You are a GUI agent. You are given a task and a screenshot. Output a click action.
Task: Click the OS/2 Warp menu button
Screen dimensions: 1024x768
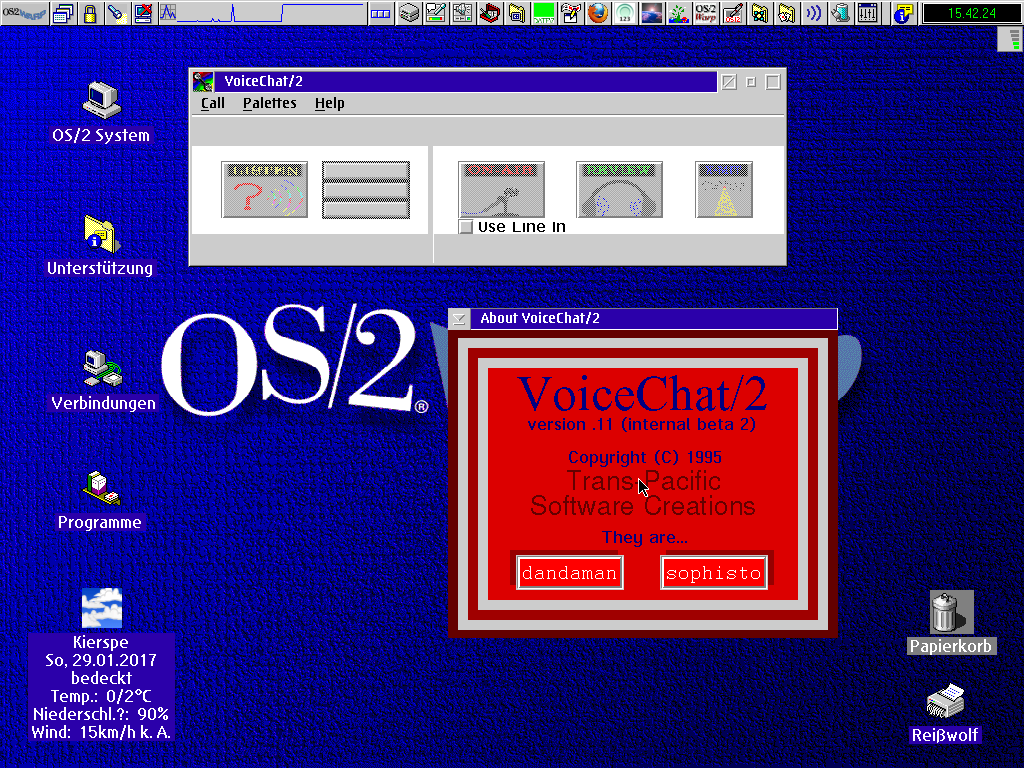[24, 13]
